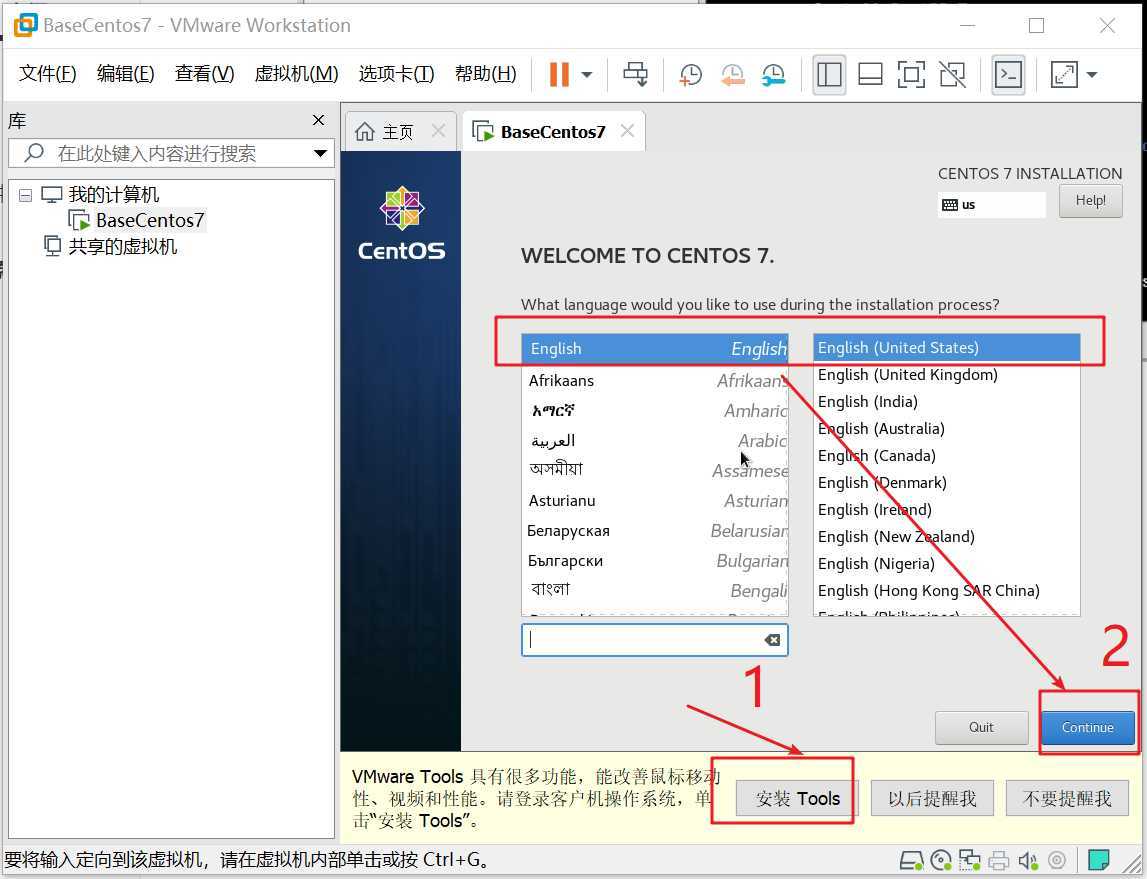Select Bengali in the language list
Viewport: 1147px width, 879px height.
(x=655, y=590)
